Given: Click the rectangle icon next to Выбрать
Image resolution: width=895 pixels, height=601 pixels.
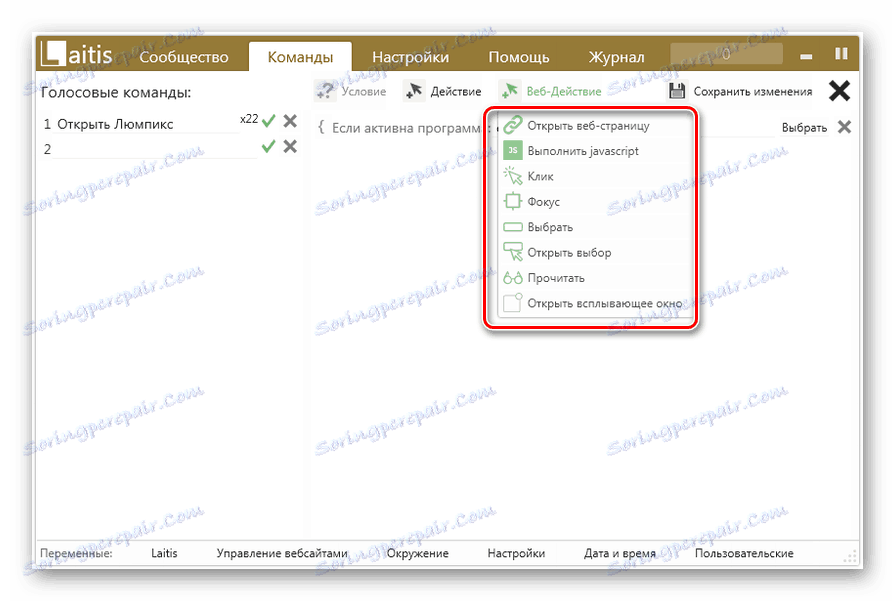Looking at the screenshot, I should (513, 227).
